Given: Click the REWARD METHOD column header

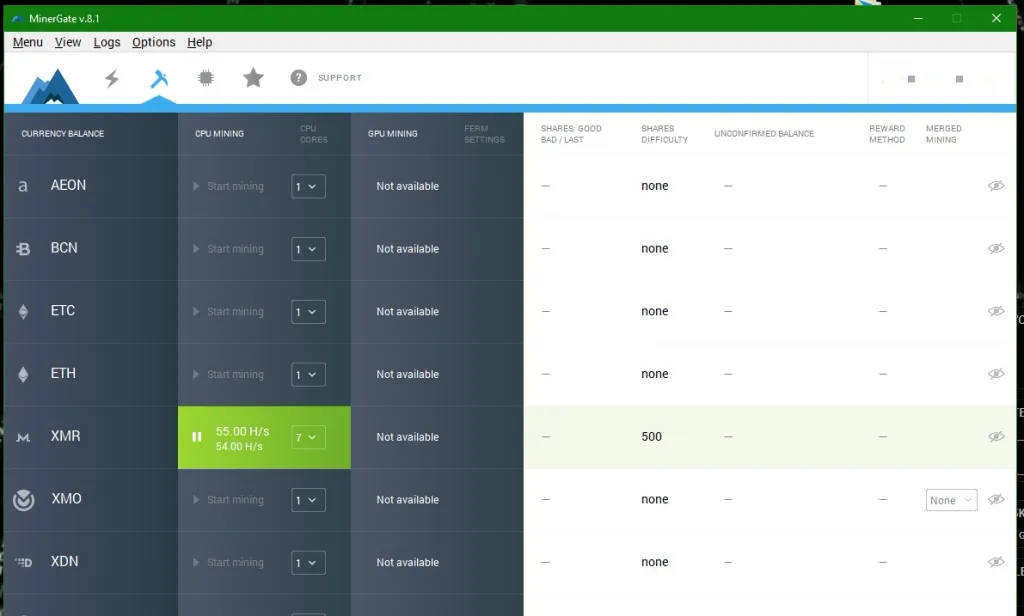Looking at the screenshot, I should click(887, 134).
